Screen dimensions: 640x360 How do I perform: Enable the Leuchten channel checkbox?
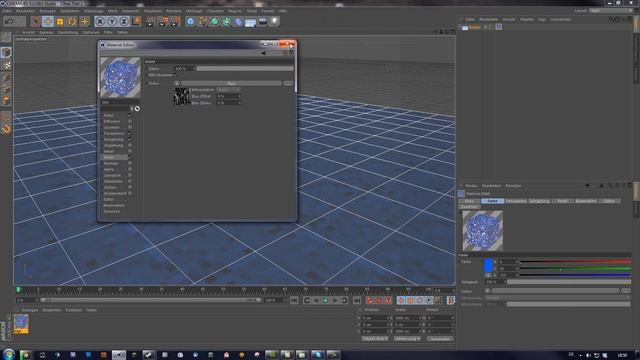[x=130, y=127]
